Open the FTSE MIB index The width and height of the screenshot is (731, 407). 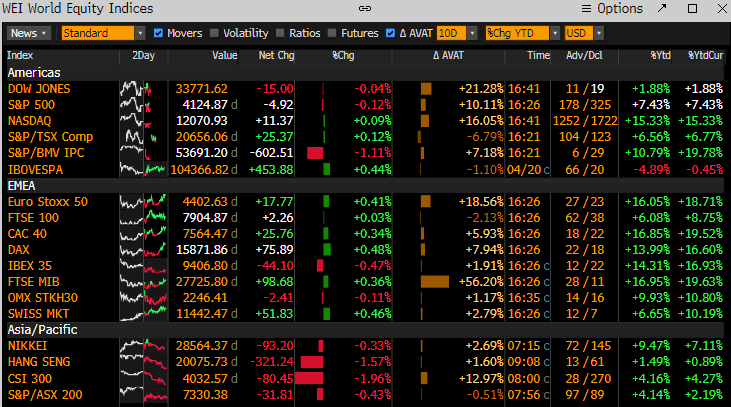click(34, 282)
